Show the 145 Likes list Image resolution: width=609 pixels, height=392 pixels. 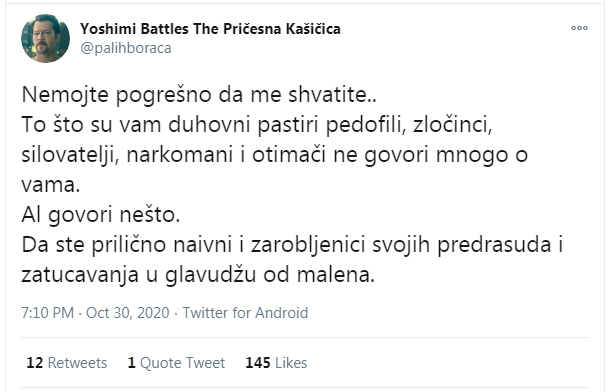coord(276,363)
